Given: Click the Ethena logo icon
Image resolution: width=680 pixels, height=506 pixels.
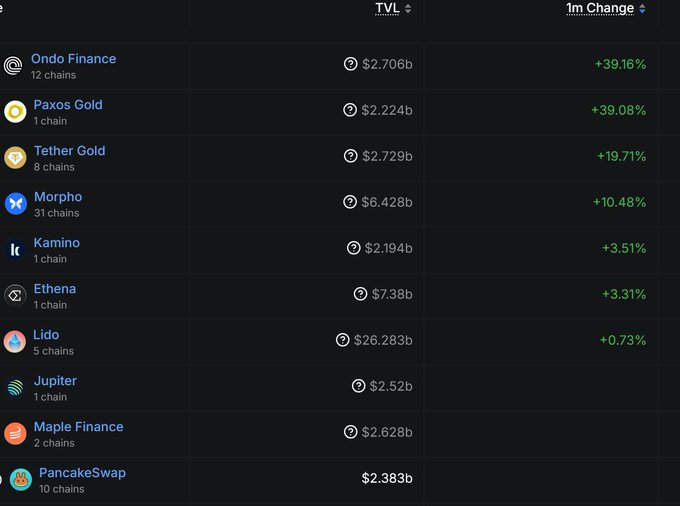Looking at the screenshot, I should 15,296.
